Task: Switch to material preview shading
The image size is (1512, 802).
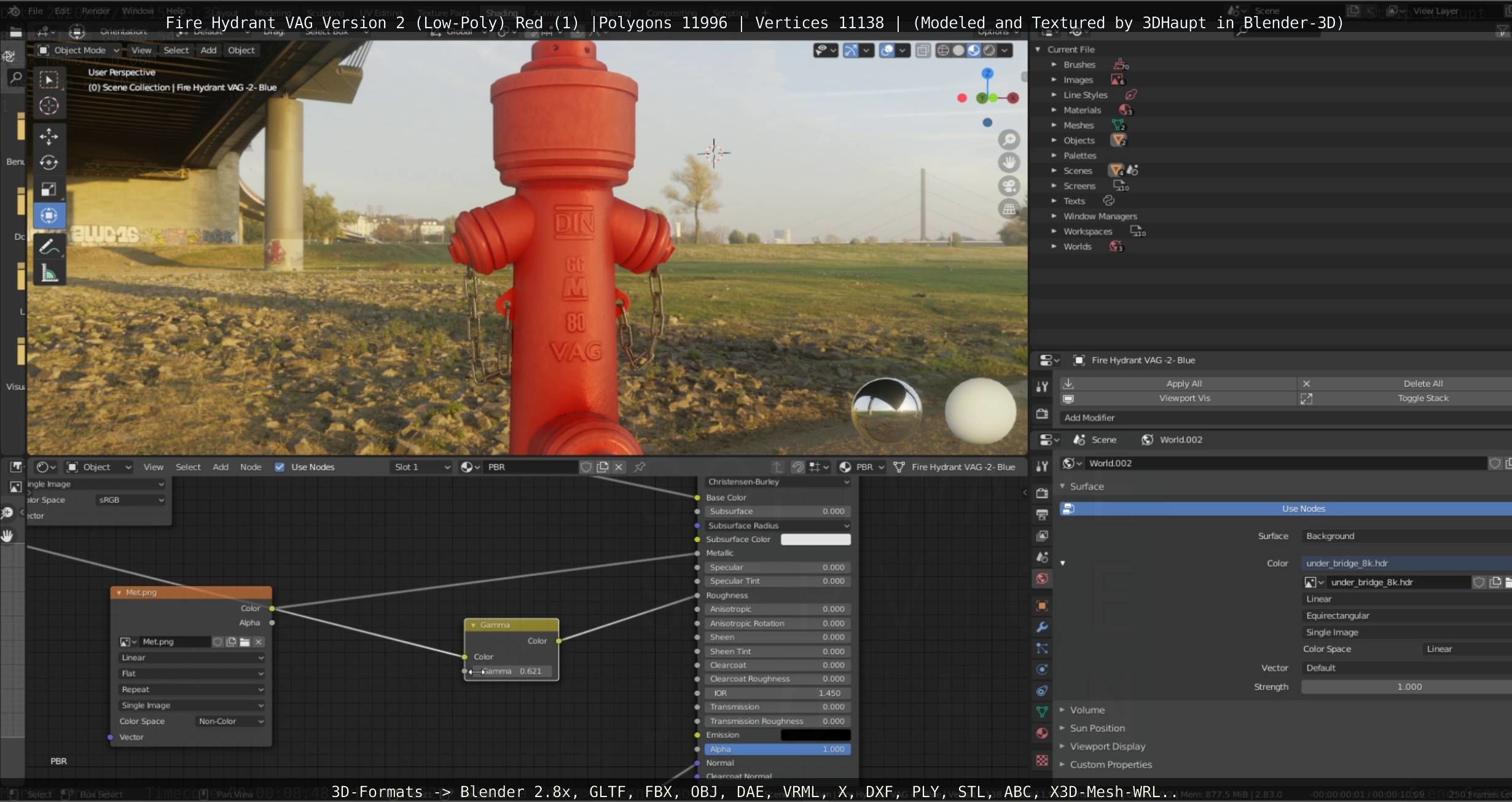Action: coord(974,50)
